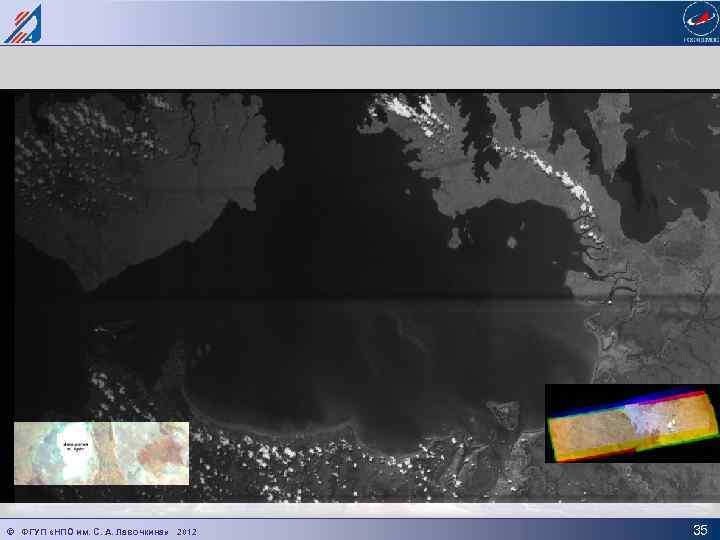Screen dimensions: 720x540
Task: Click the small label inside the pastel inset map
Action: coord(75,445)
